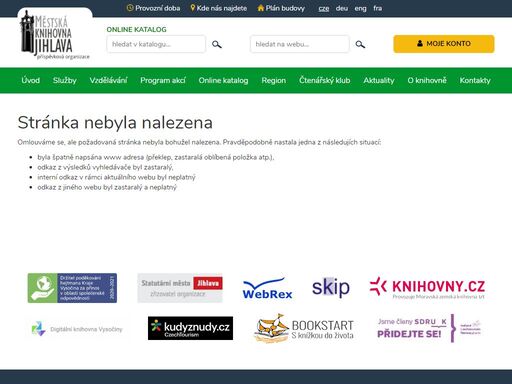Open the kudyznudy.cz banner
The width and height of the screenshot is (512, 384).
190,328
